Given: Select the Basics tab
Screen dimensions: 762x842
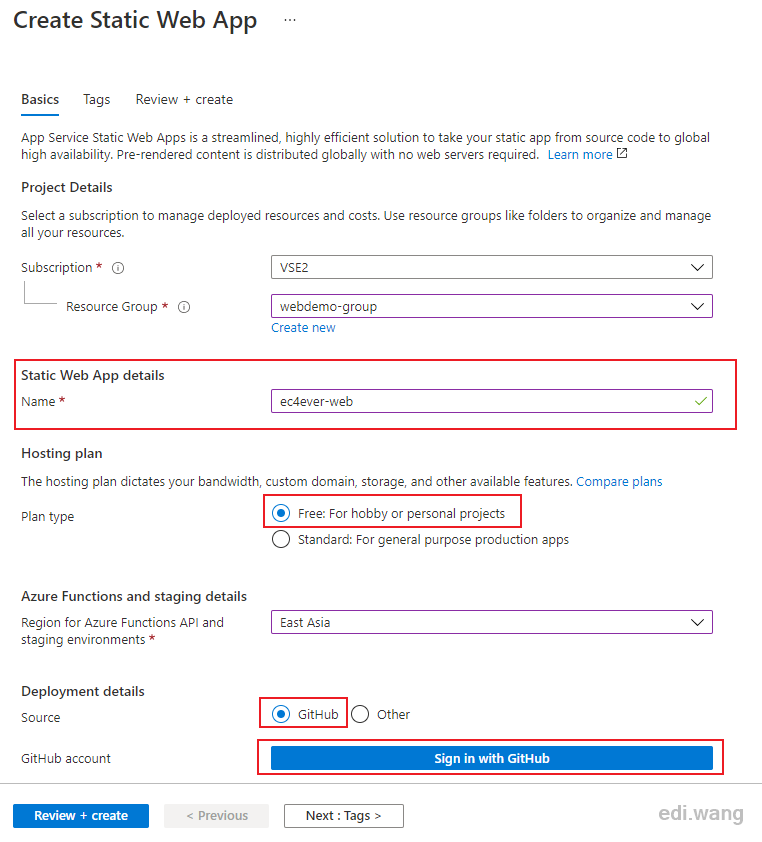Looking at the screenshot, I should click(x=40, y=100).
